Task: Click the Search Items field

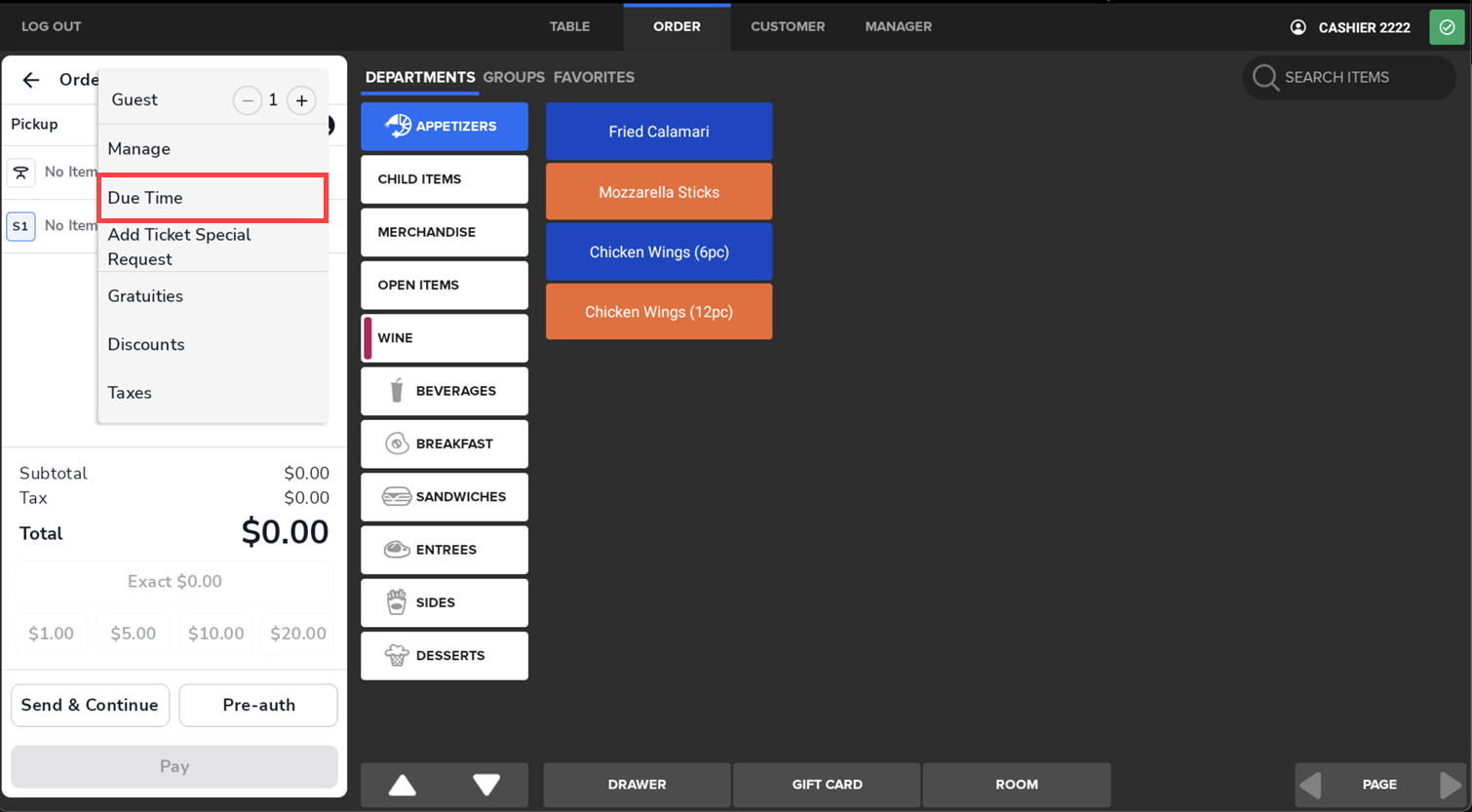Action: pyautogui.click(x=1349, y=78)
